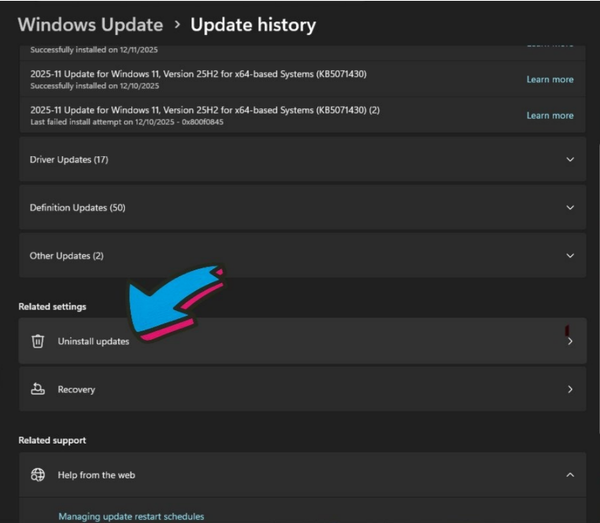Expand Definition Updates using its chevron
The image size is (600, 523).
(x=570, y=208)
